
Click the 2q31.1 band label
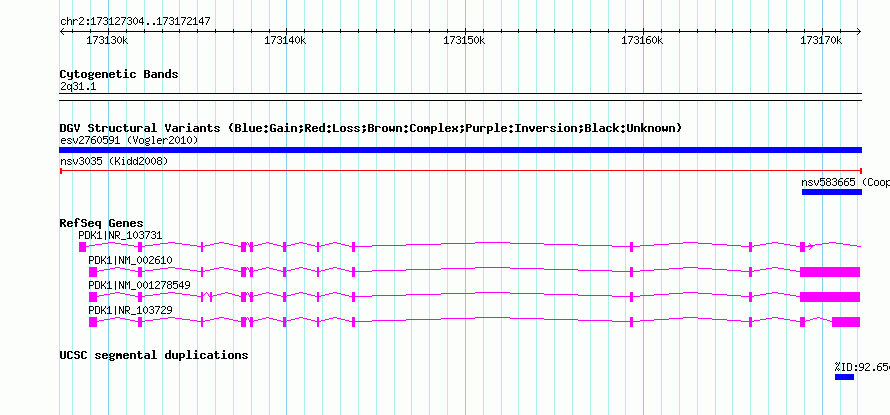pos(77,87)
